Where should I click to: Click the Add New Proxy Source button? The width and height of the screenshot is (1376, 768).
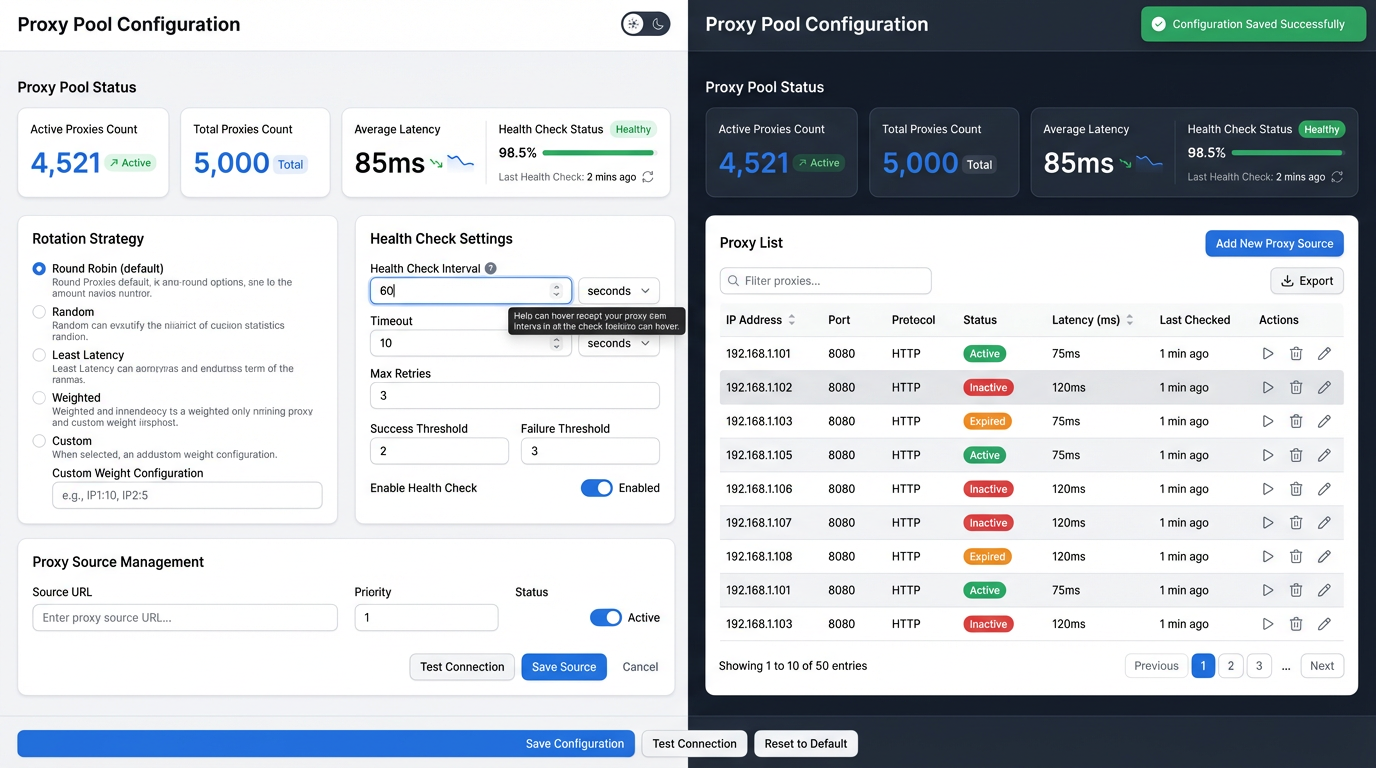1273,244
